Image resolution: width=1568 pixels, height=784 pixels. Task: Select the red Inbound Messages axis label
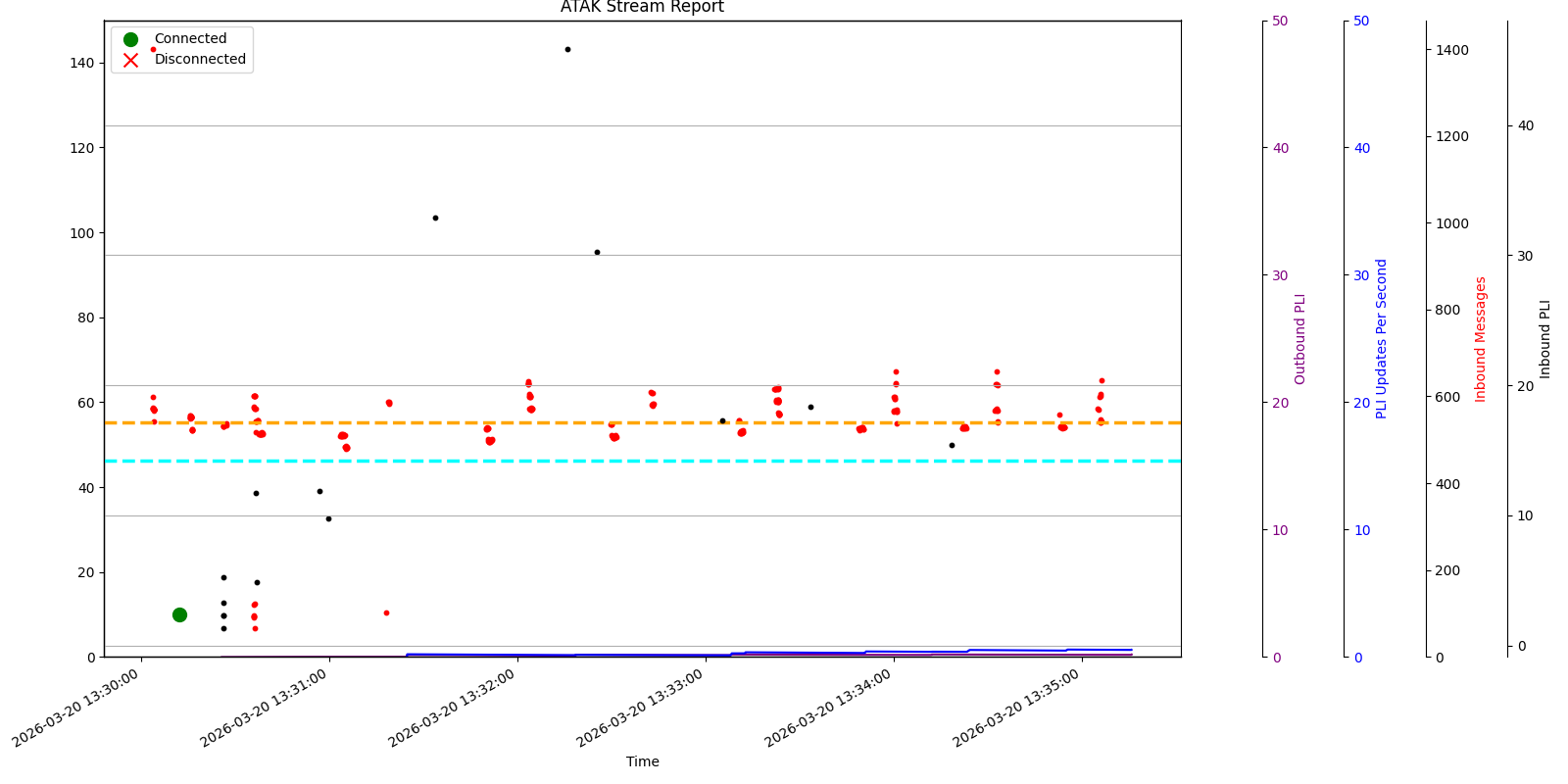pos(1481,338)
